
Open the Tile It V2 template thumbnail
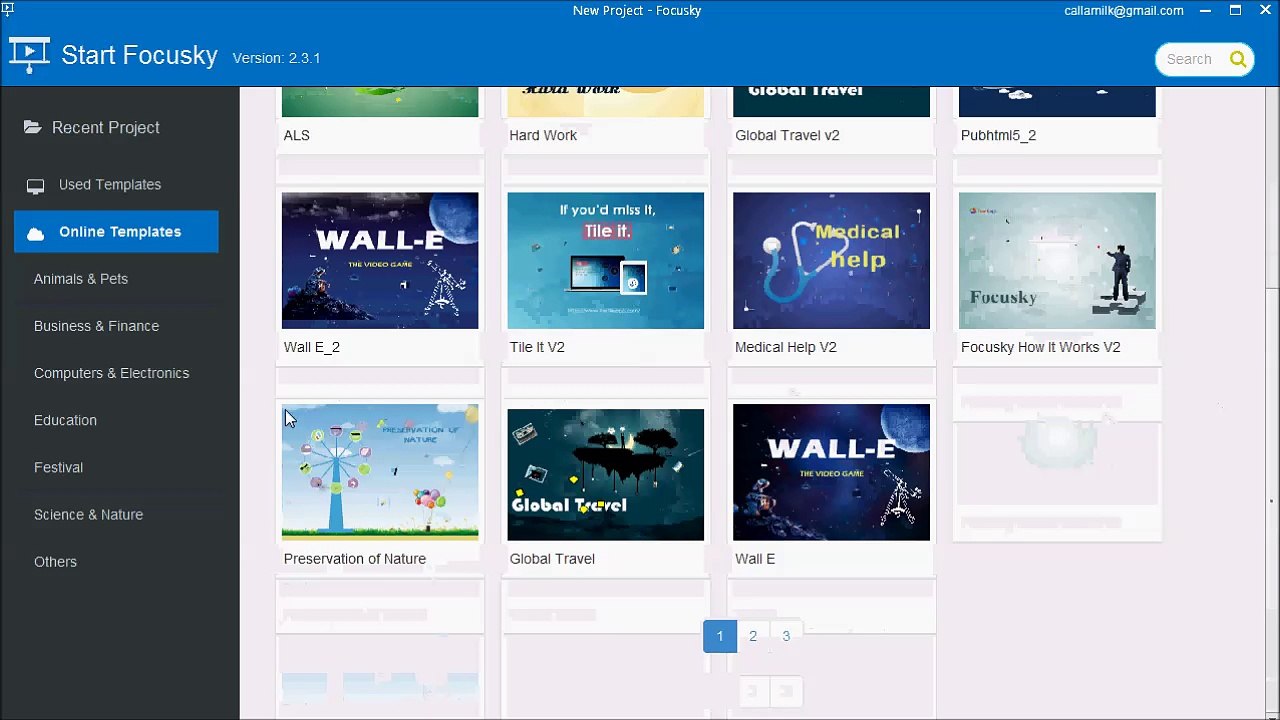[606, 260]
